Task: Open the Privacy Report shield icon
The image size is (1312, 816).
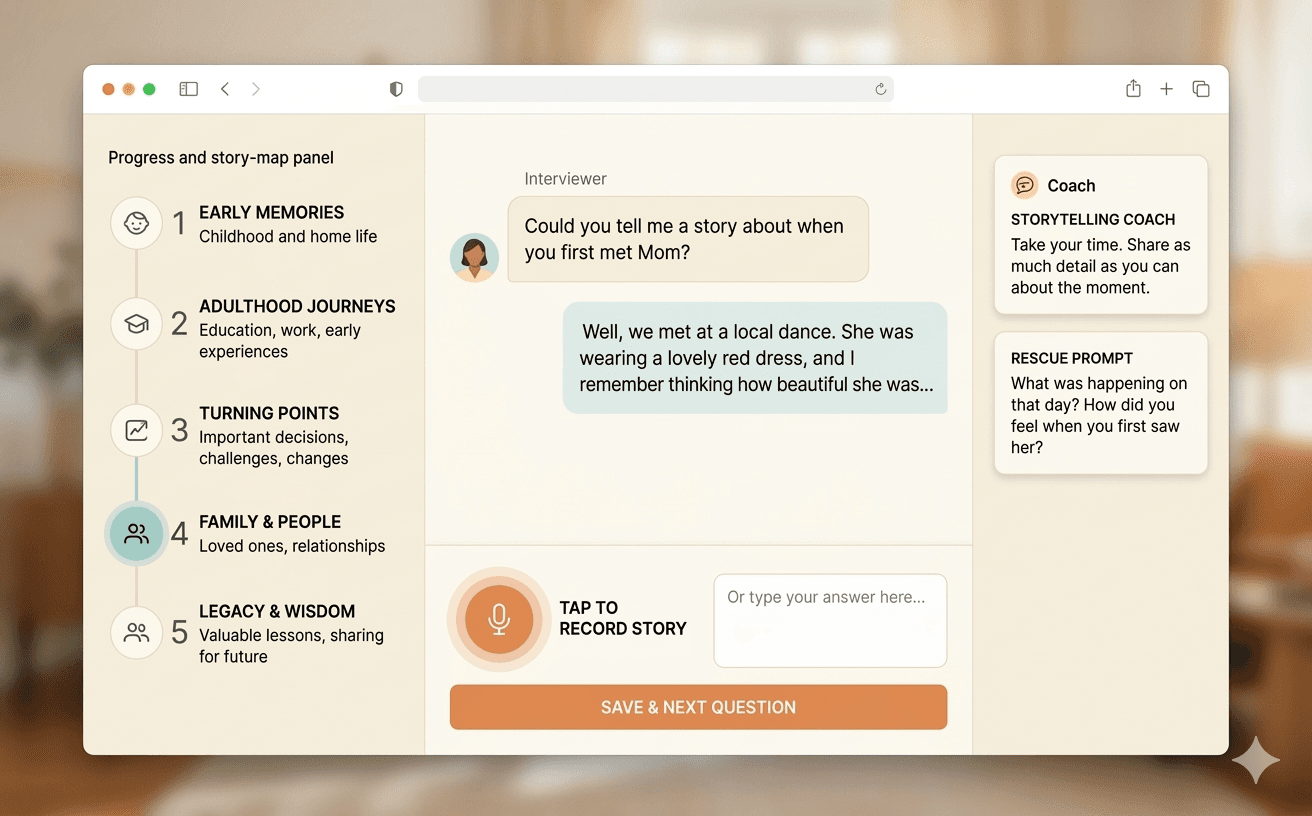Action: click(396, 88)
